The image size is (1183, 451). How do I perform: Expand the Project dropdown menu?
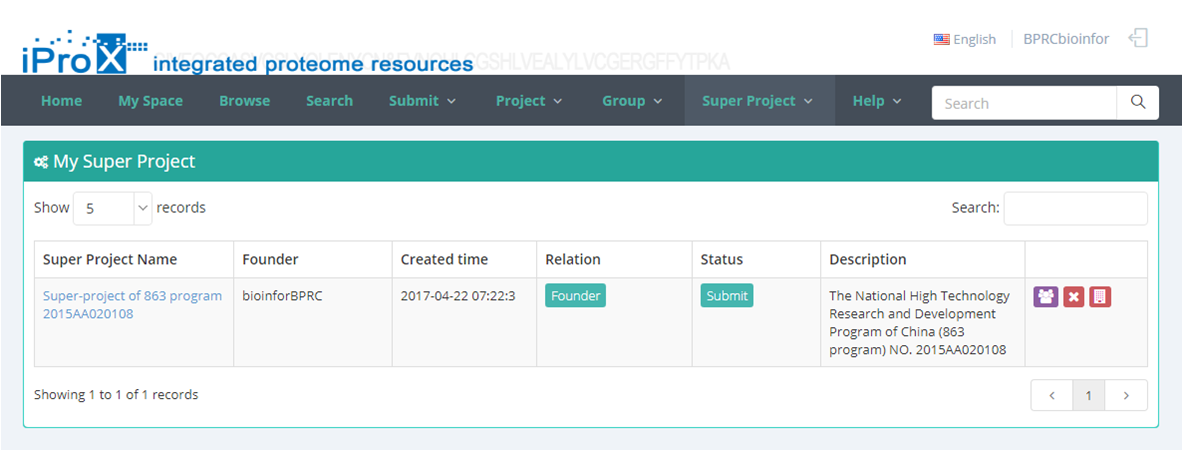(529, 101)
